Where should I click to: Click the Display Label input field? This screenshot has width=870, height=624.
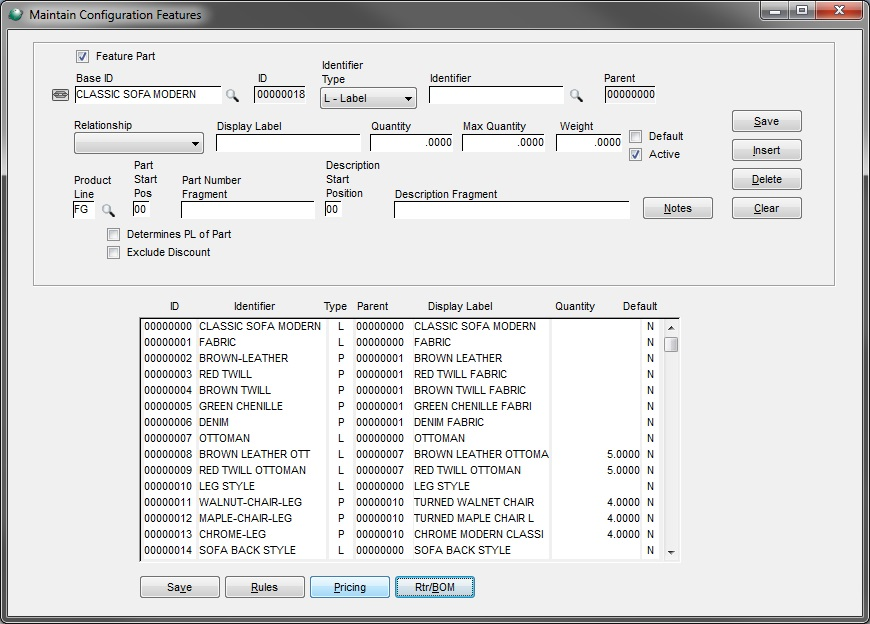288,143
